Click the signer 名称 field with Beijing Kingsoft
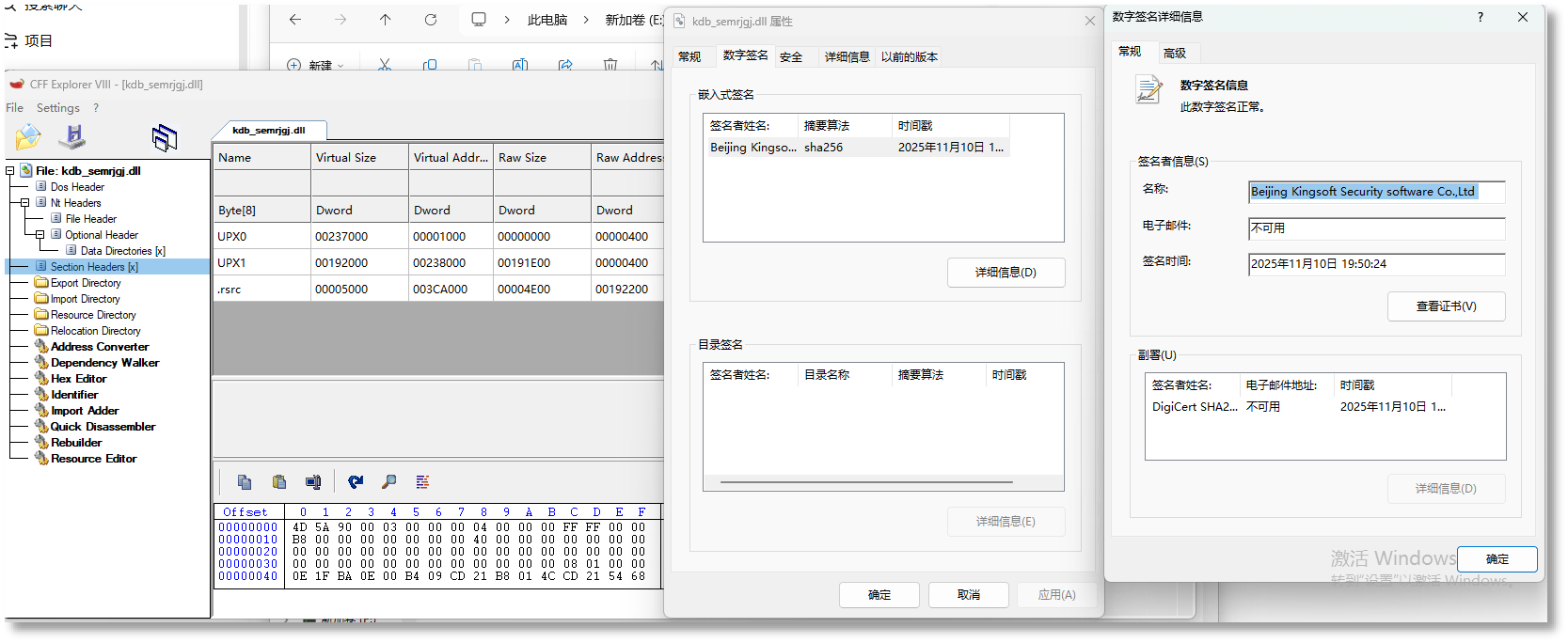This screenshot has width=1568, height=643. [1376, 192]
